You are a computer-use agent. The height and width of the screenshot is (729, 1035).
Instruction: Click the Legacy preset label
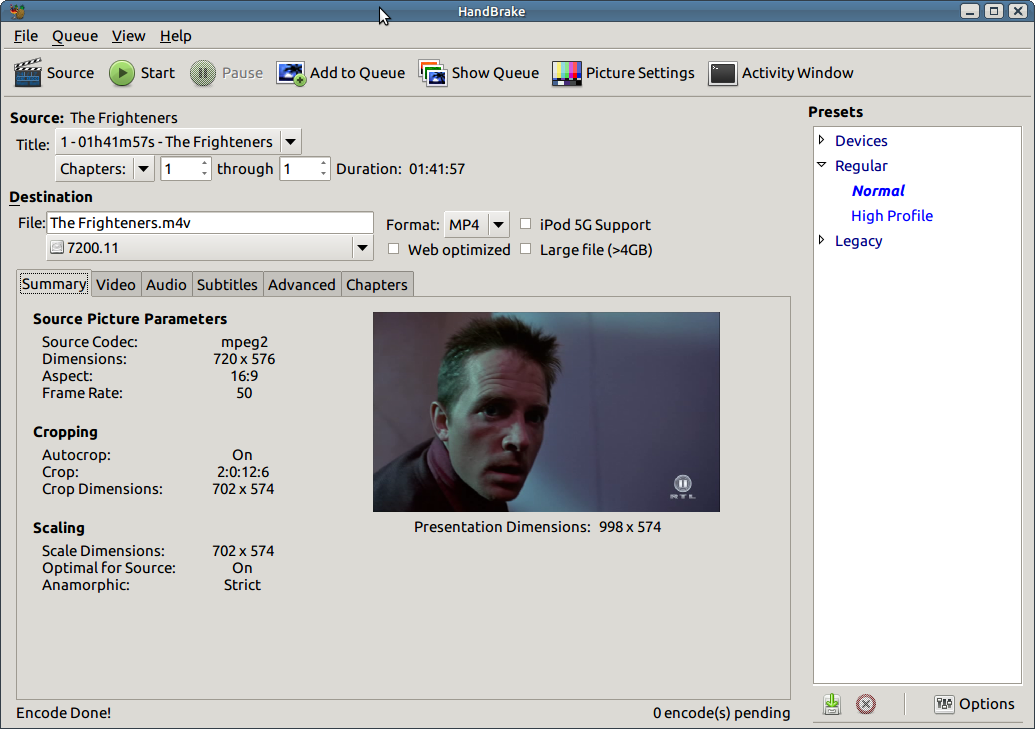[858, 241]
